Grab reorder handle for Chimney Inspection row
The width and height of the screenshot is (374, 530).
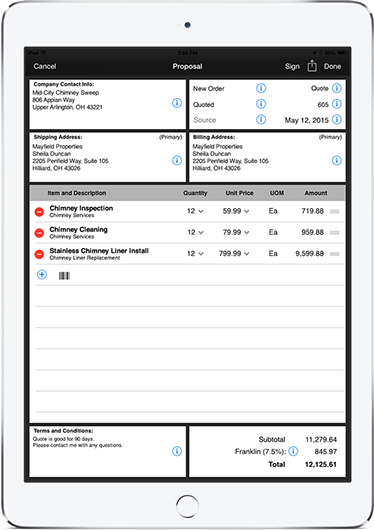coord(334,212)
